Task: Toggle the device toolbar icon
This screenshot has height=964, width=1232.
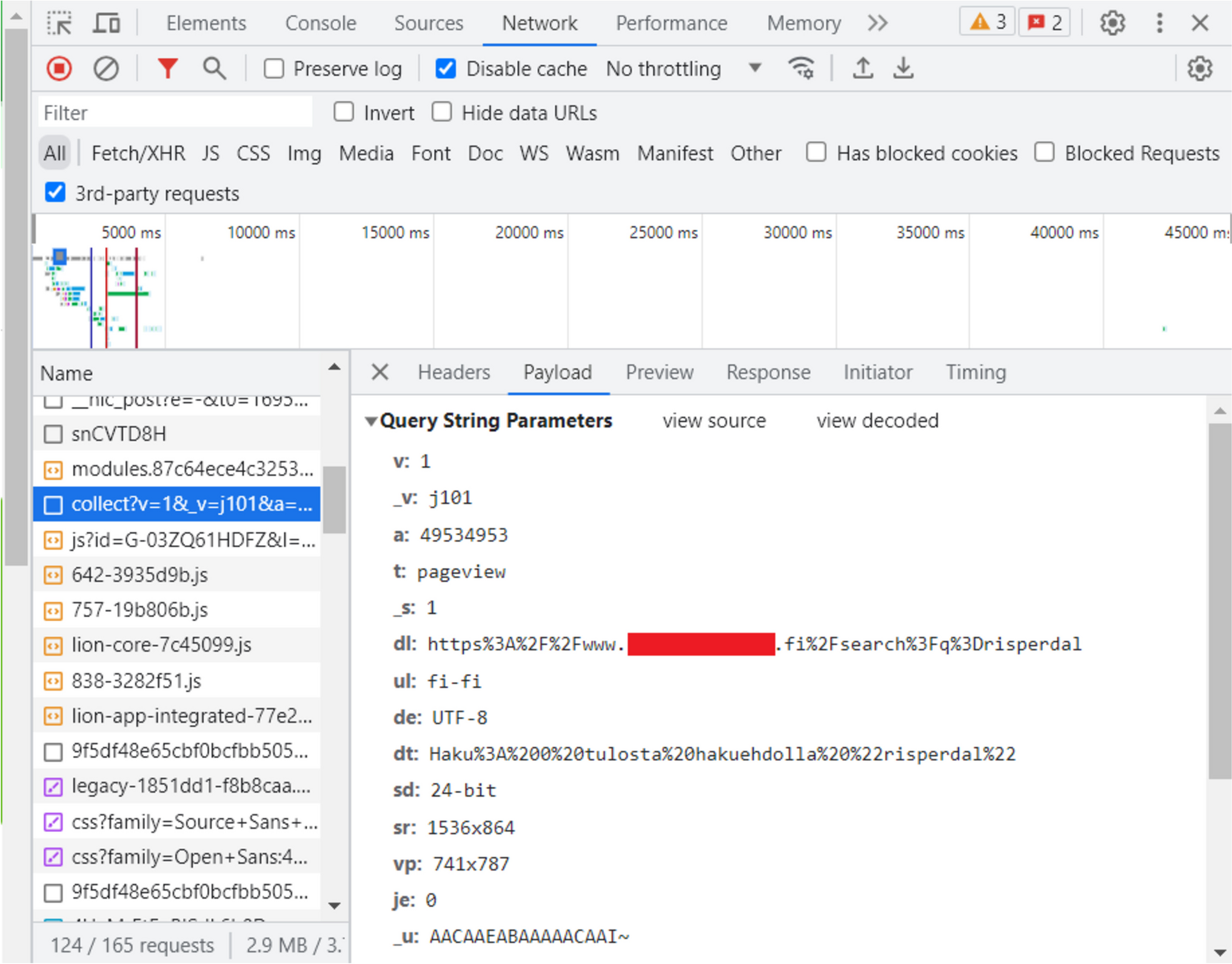Action: pyautogui.click(x=107, y=23)
